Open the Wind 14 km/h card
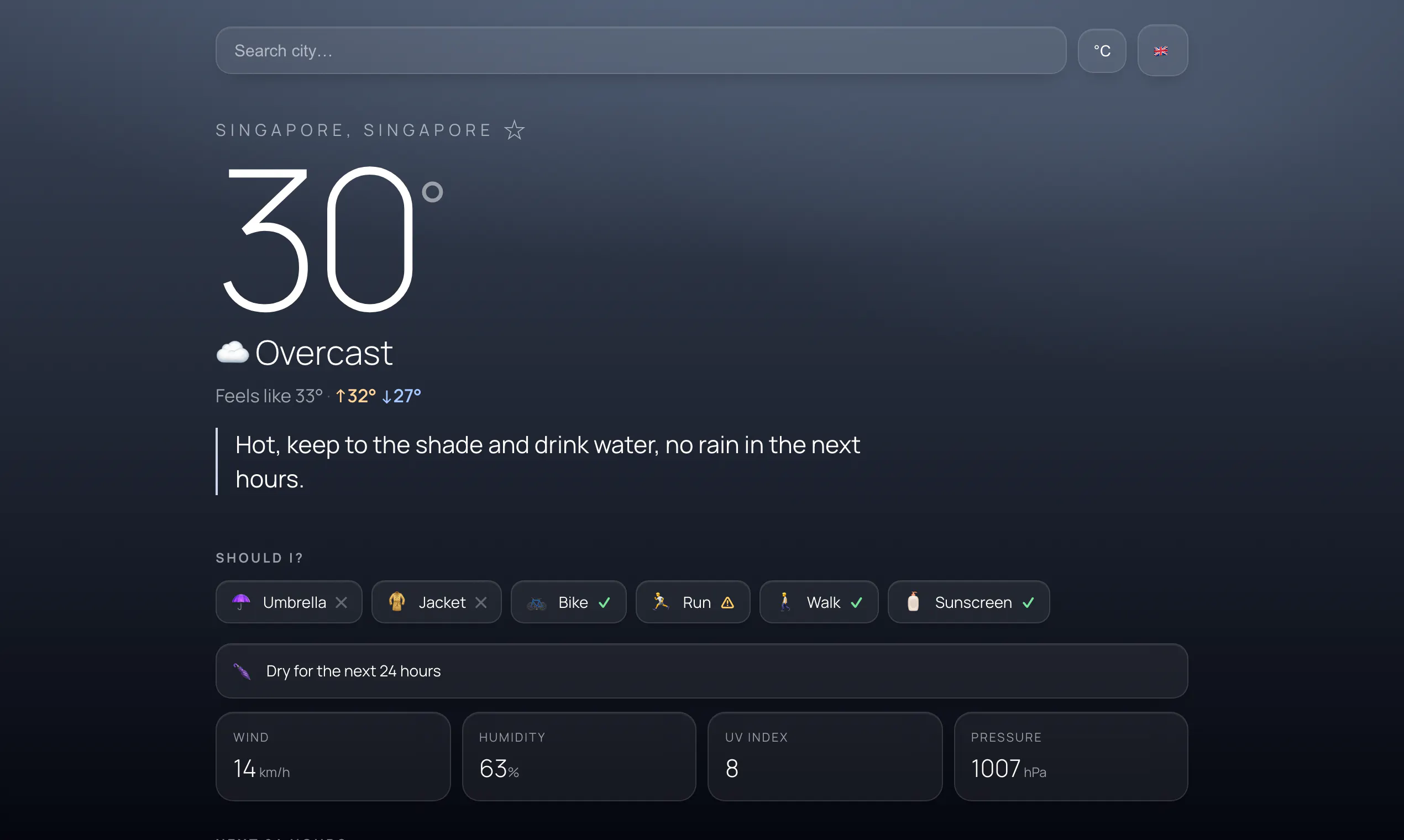This screenshot has width=1404, height=840. point(333,756)
